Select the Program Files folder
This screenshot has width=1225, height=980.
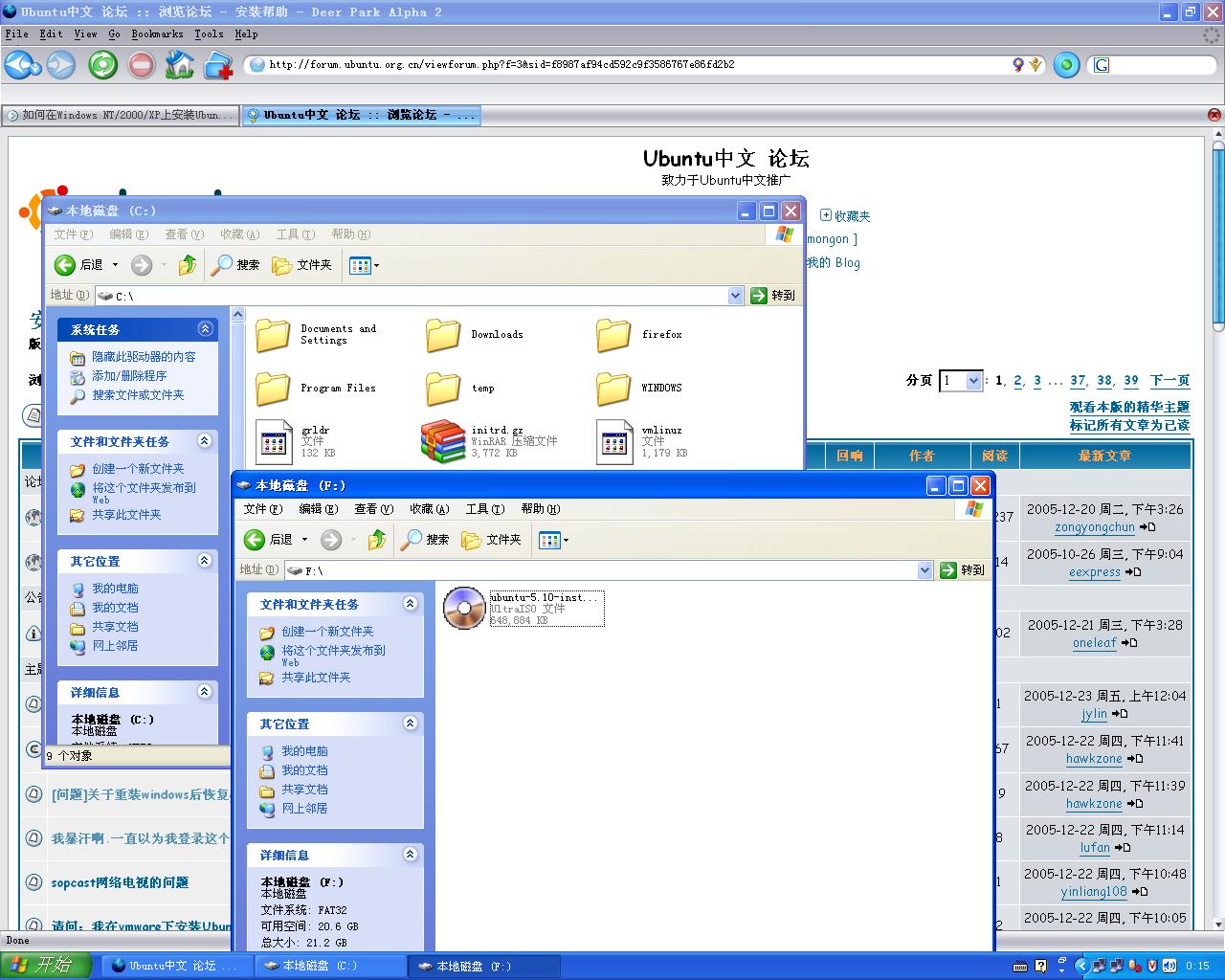click(x=273, y=389)
